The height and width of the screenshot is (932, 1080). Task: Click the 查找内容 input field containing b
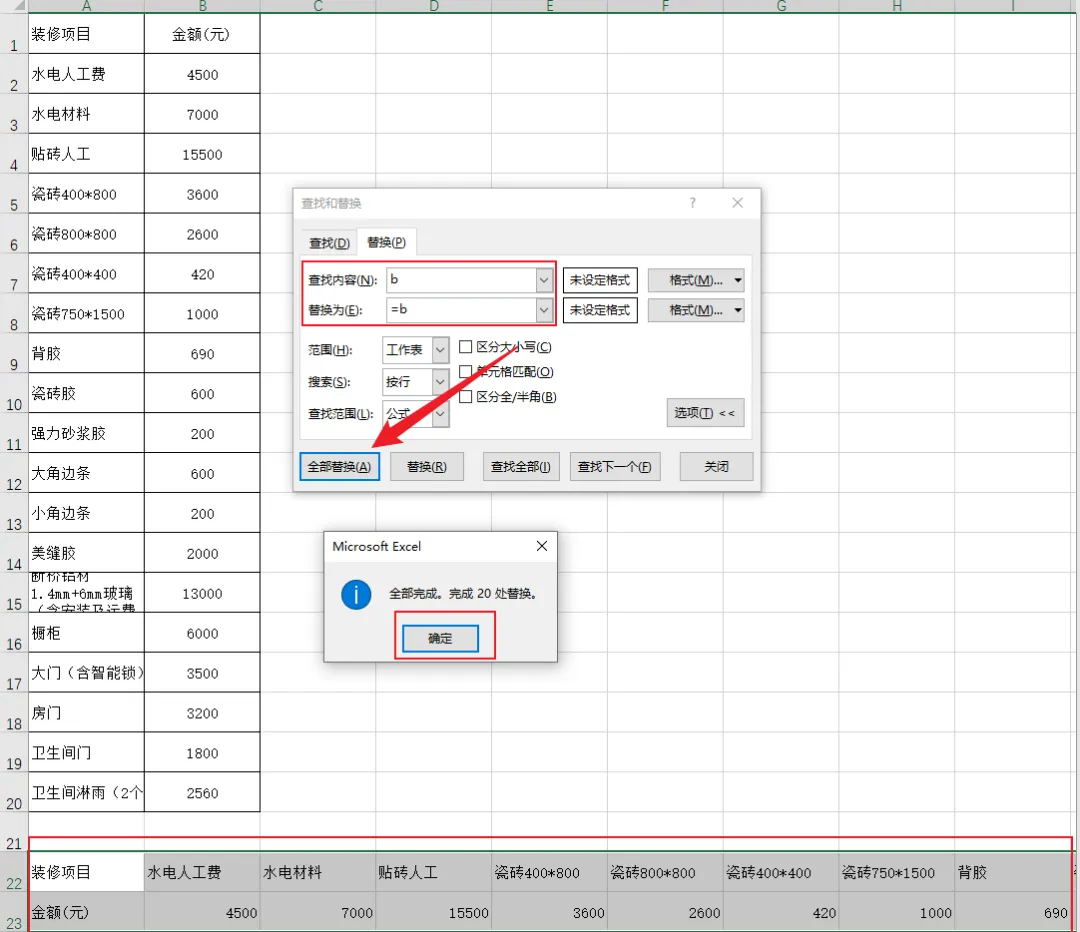(x=461, y=280)
